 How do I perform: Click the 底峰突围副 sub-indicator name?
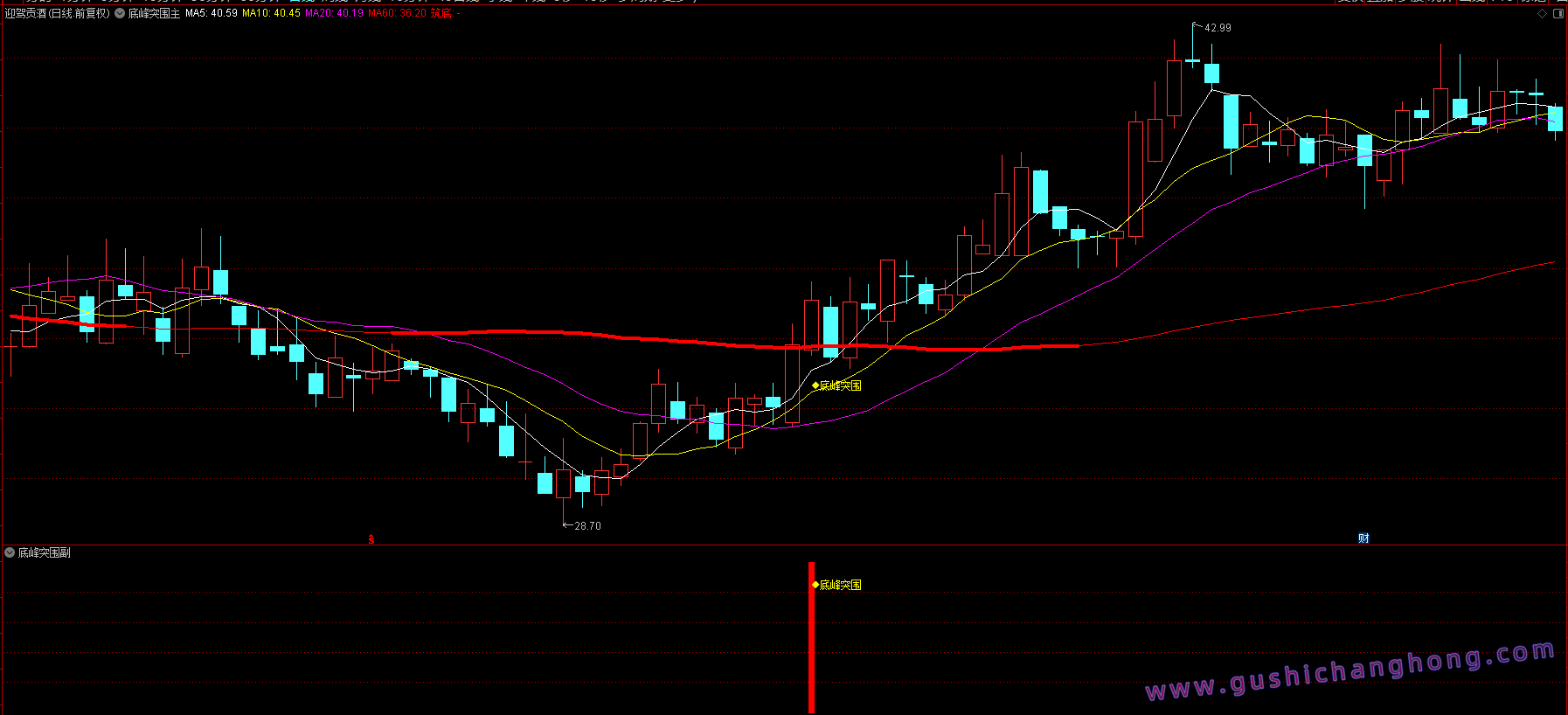[45, 552]
